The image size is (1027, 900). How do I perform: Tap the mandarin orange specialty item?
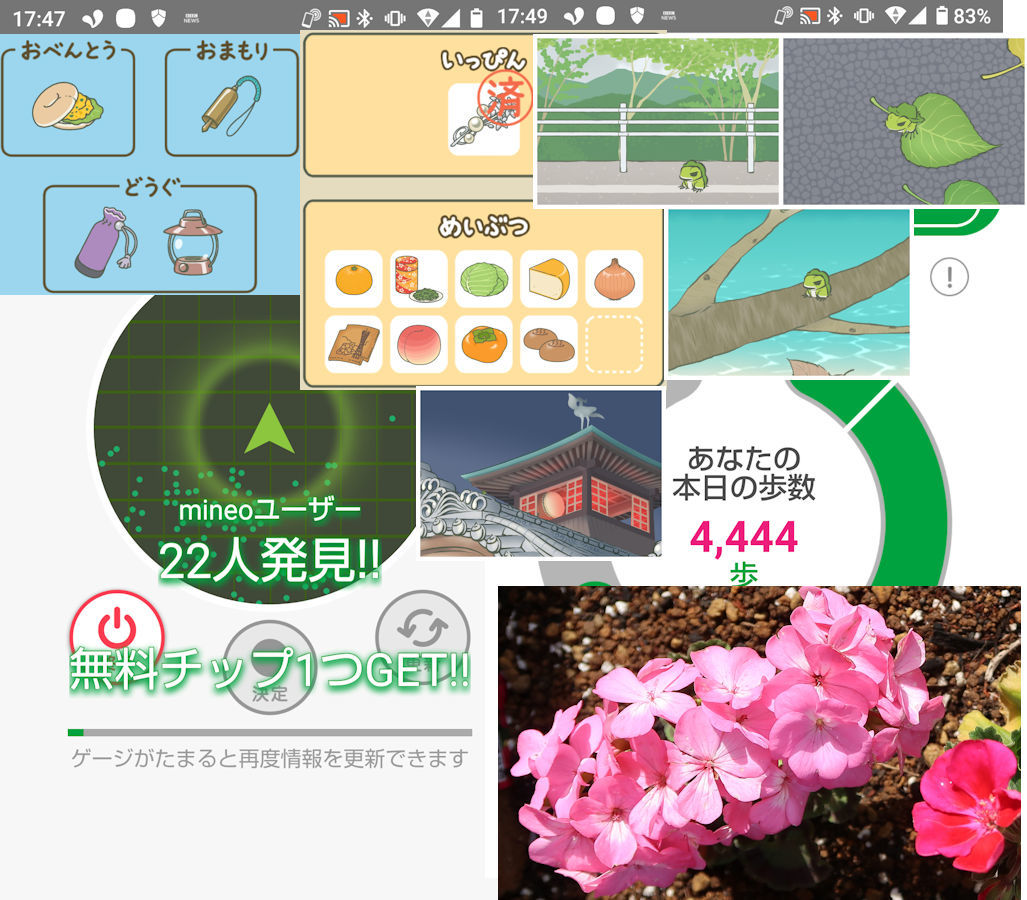point(353,279)
